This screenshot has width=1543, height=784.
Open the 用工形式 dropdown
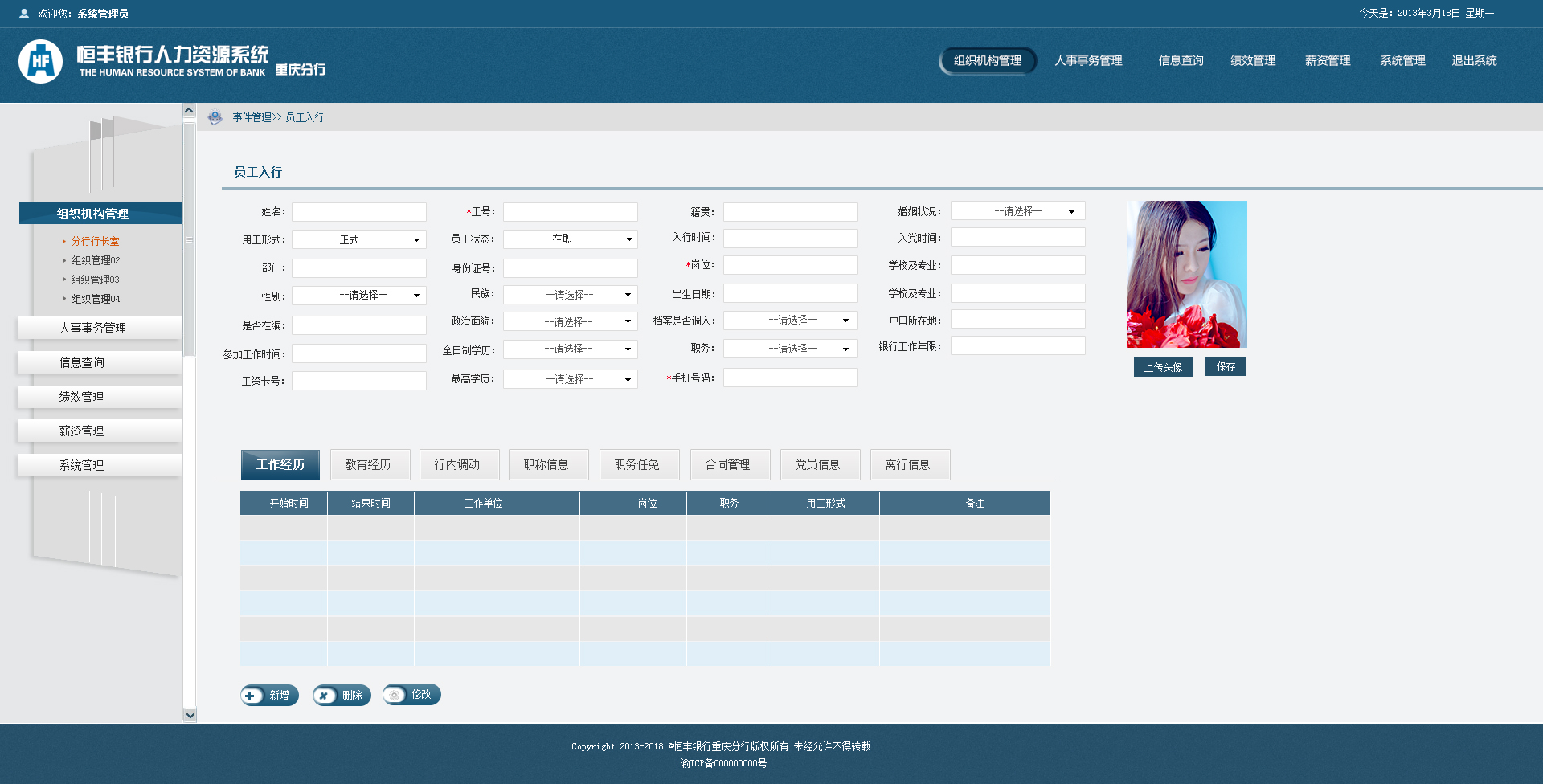(x=359, y=239)
